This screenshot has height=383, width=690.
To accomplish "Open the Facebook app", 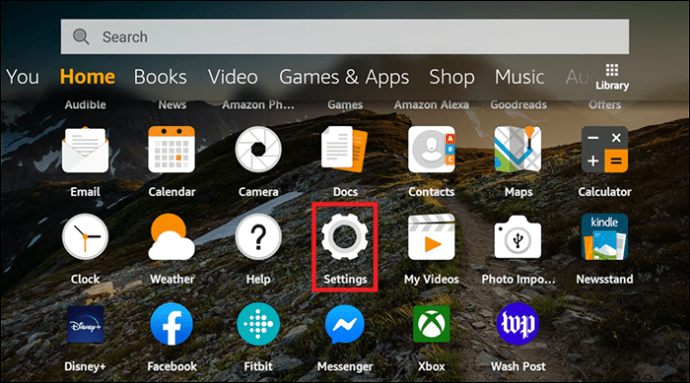I will 172,324.
